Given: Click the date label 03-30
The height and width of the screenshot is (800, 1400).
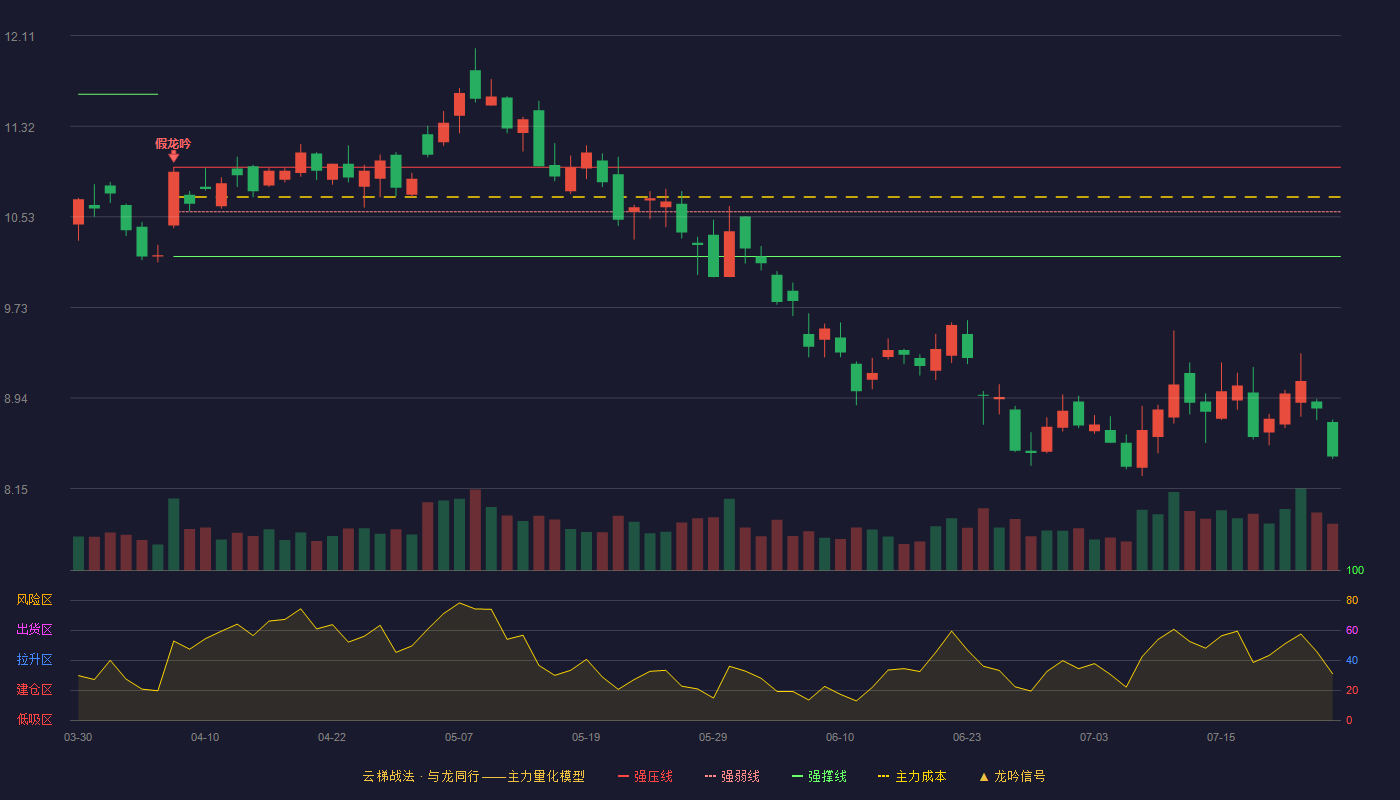Looking at the screenshot, I should click(78, 737).
